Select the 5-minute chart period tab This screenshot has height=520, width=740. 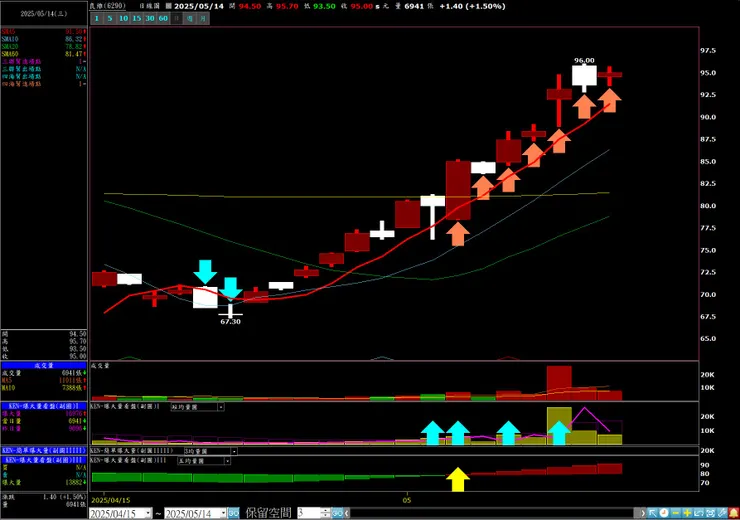110,18
